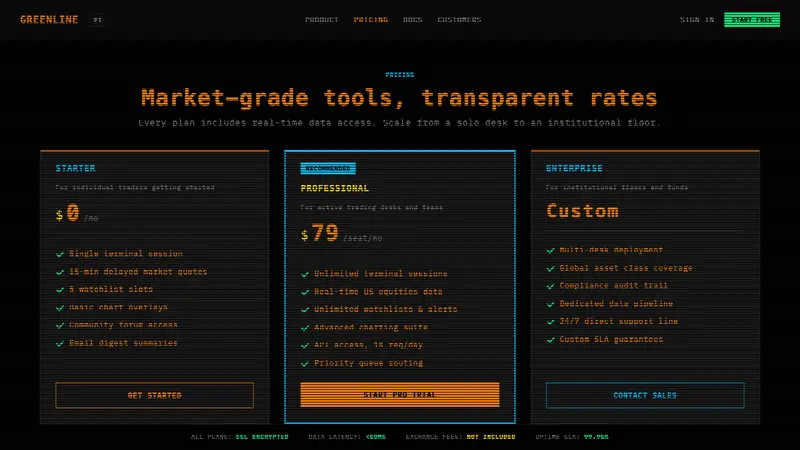Click the $79 /seat/mo price
Viewport: 800px width, 450px height.
[341, 233]
